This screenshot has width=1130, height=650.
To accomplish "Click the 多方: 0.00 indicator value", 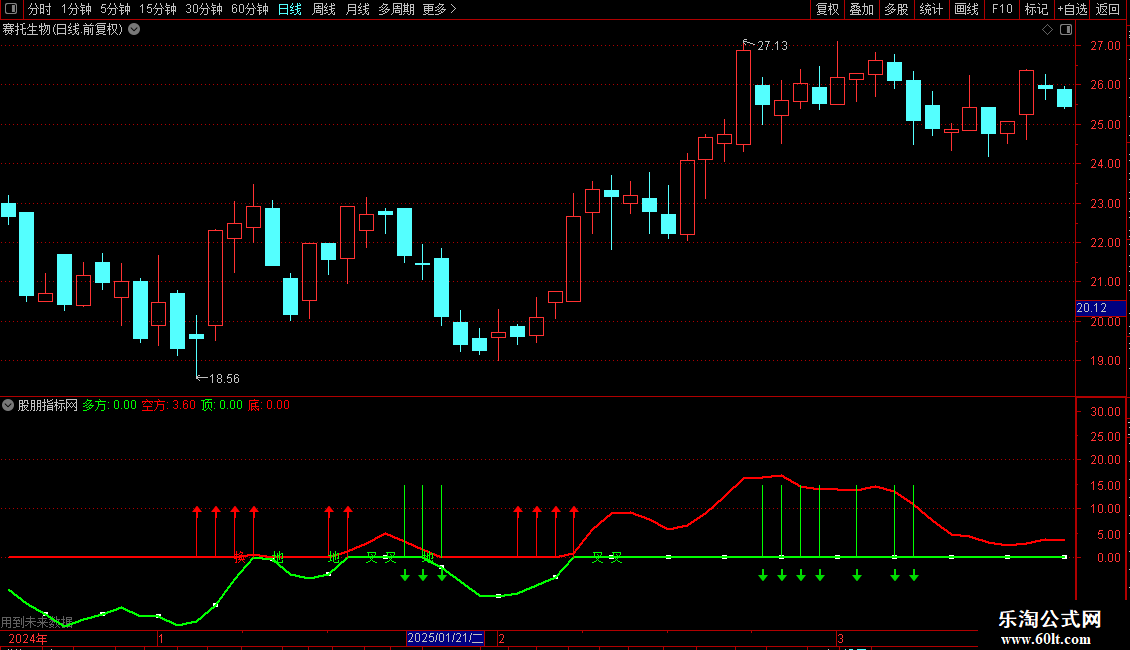I will (x=110, y=405).
